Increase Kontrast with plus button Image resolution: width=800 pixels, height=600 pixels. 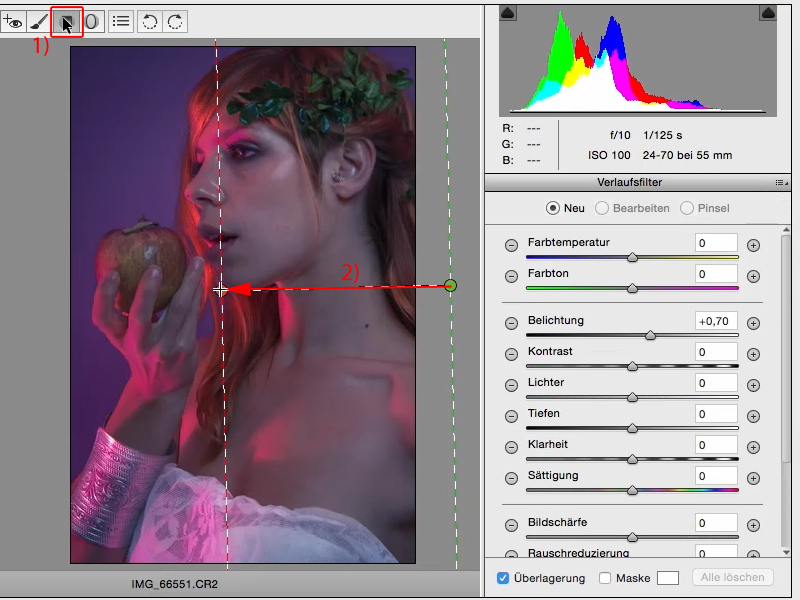(753, 355)
